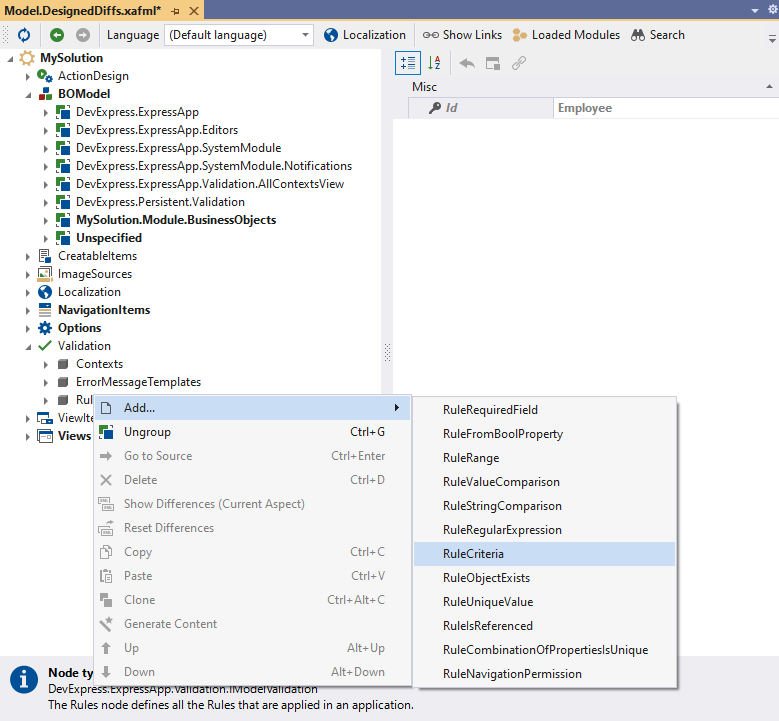Select the Views tree item
779x721 pixels.
point(75,436)
